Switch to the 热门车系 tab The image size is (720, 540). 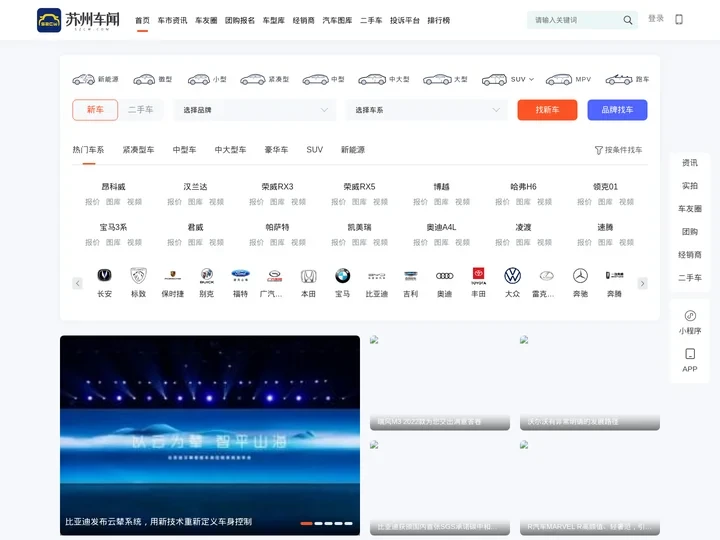88,150
